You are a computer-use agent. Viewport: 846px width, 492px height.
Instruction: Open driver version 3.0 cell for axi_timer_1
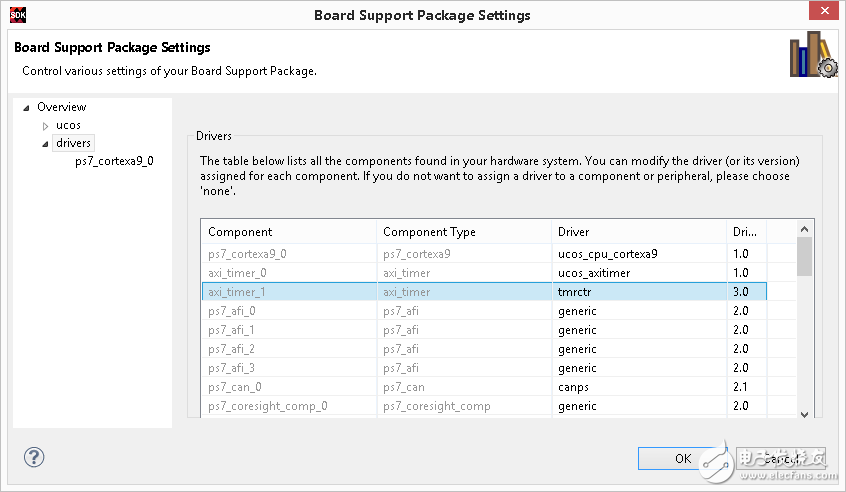[745, 292]
